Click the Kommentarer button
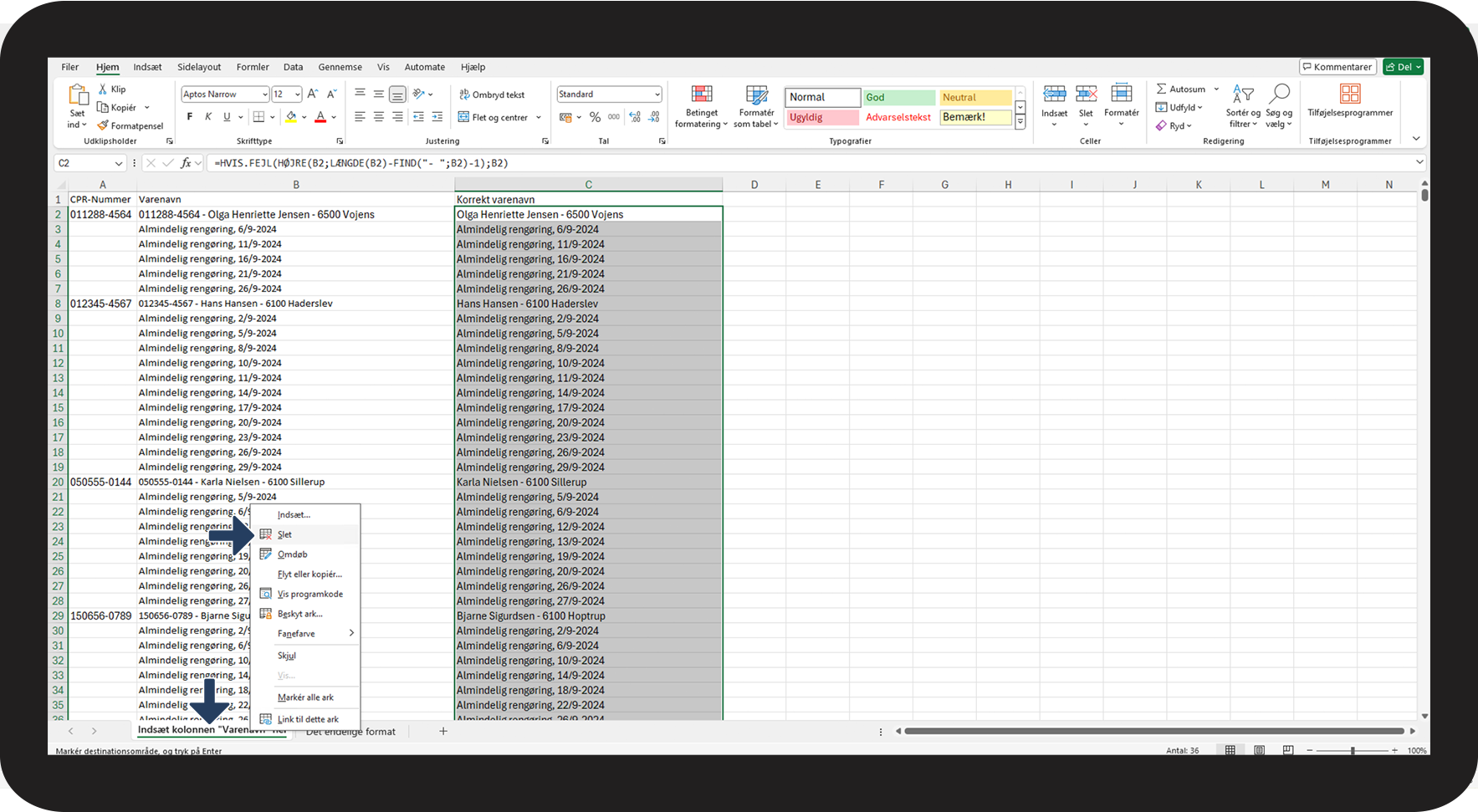 point(1337,67)
